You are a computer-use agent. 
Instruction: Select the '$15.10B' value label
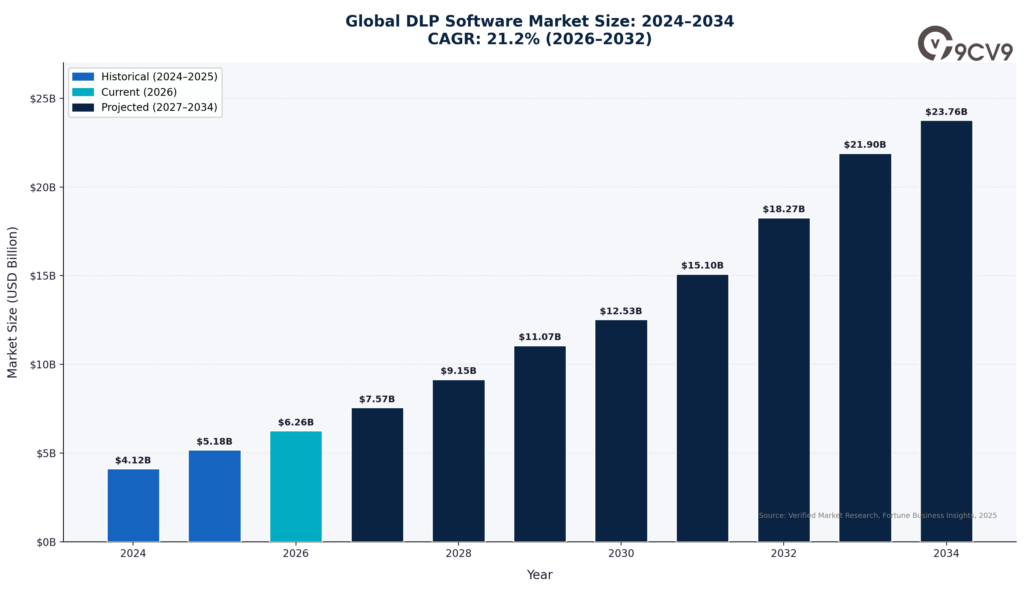(x=703, y=266)
